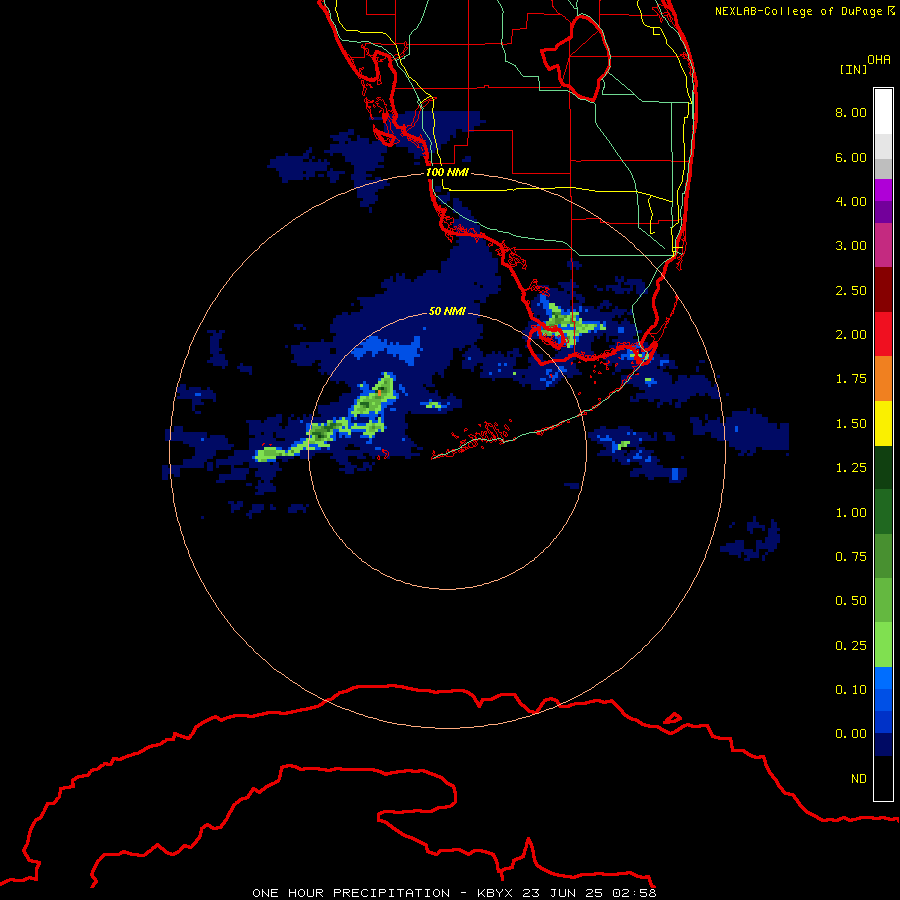
Task: Select the 0.75 scale label
Action: point(851,557)
